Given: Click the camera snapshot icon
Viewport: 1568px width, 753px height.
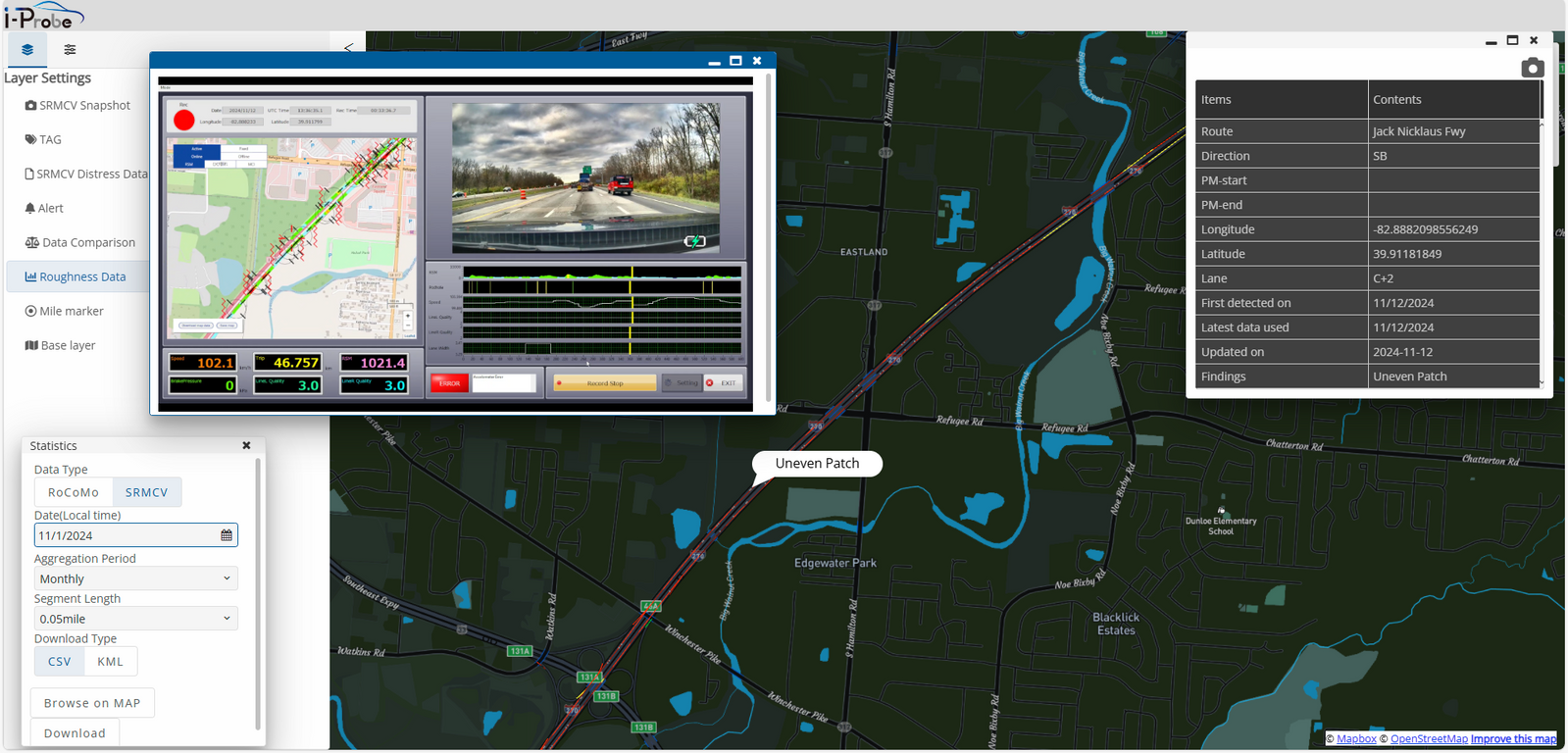Looking at the screenshot, I should pyautogui.click(x=1532, y=68).
